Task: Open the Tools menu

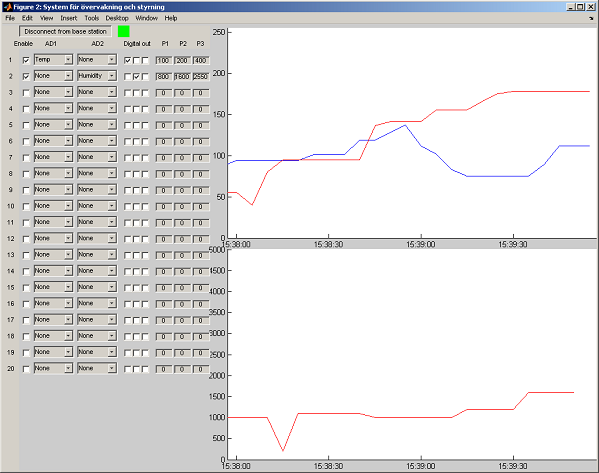Action: pyautogui.click(x=91, y=18)
